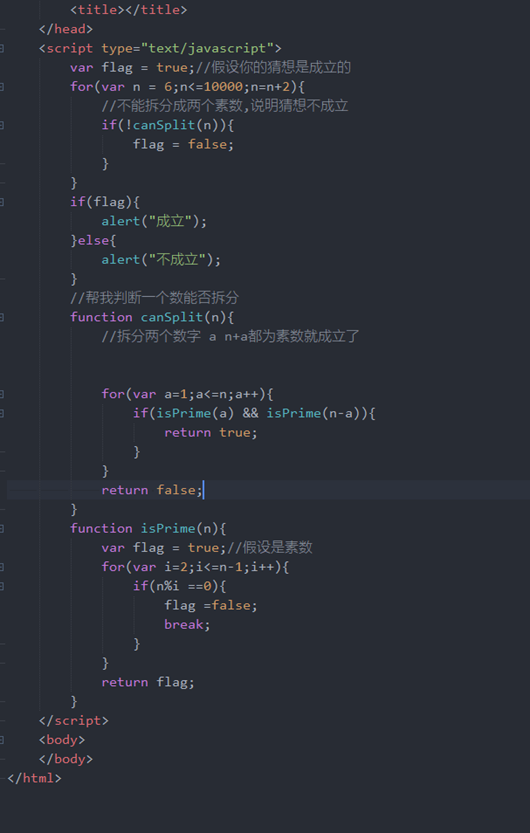The image size is (530, 833).
Task: Click the isPrime function name in its declaration
Action: [168, 529]
